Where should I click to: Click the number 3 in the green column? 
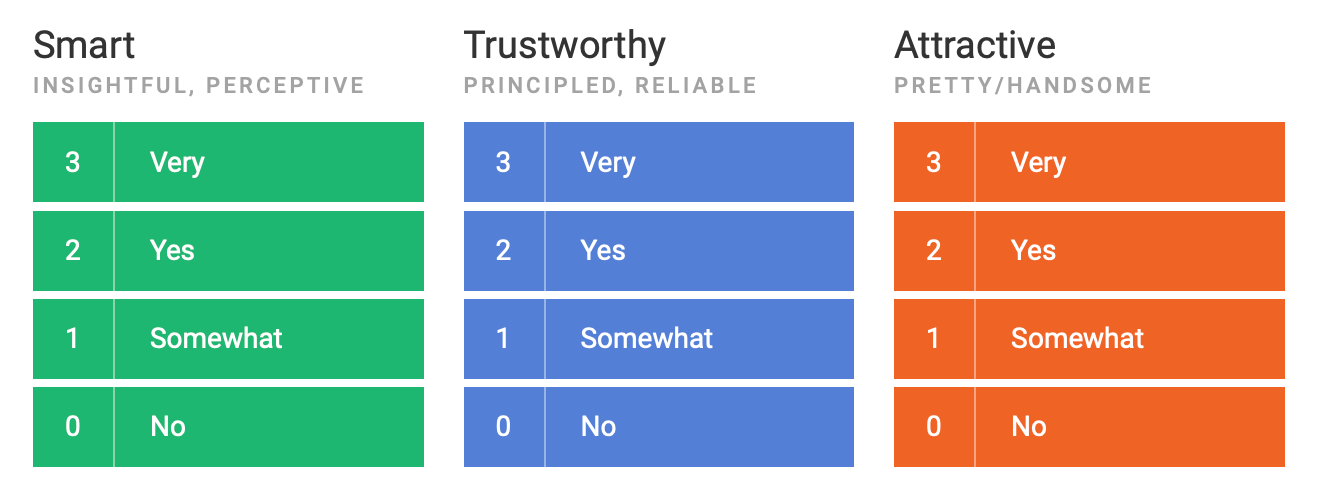point(73,162)
